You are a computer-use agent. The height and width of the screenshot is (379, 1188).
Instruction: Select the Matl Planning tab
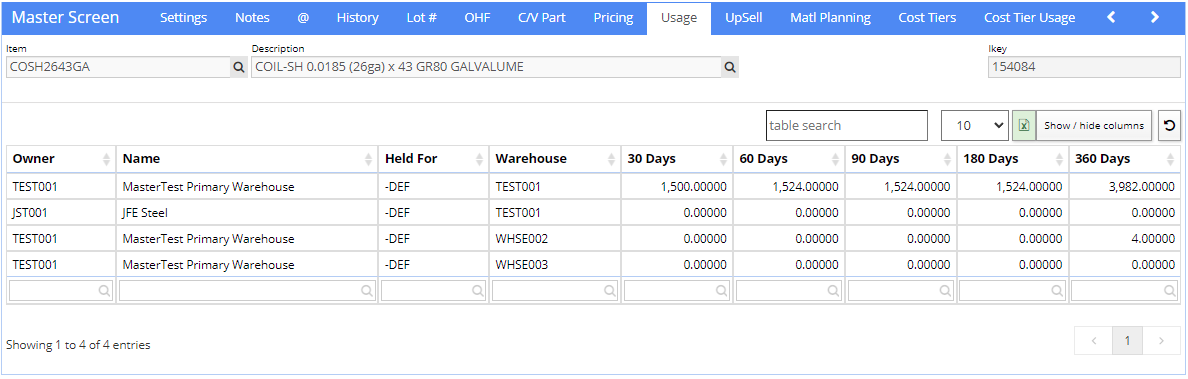[x=830, y=17]
